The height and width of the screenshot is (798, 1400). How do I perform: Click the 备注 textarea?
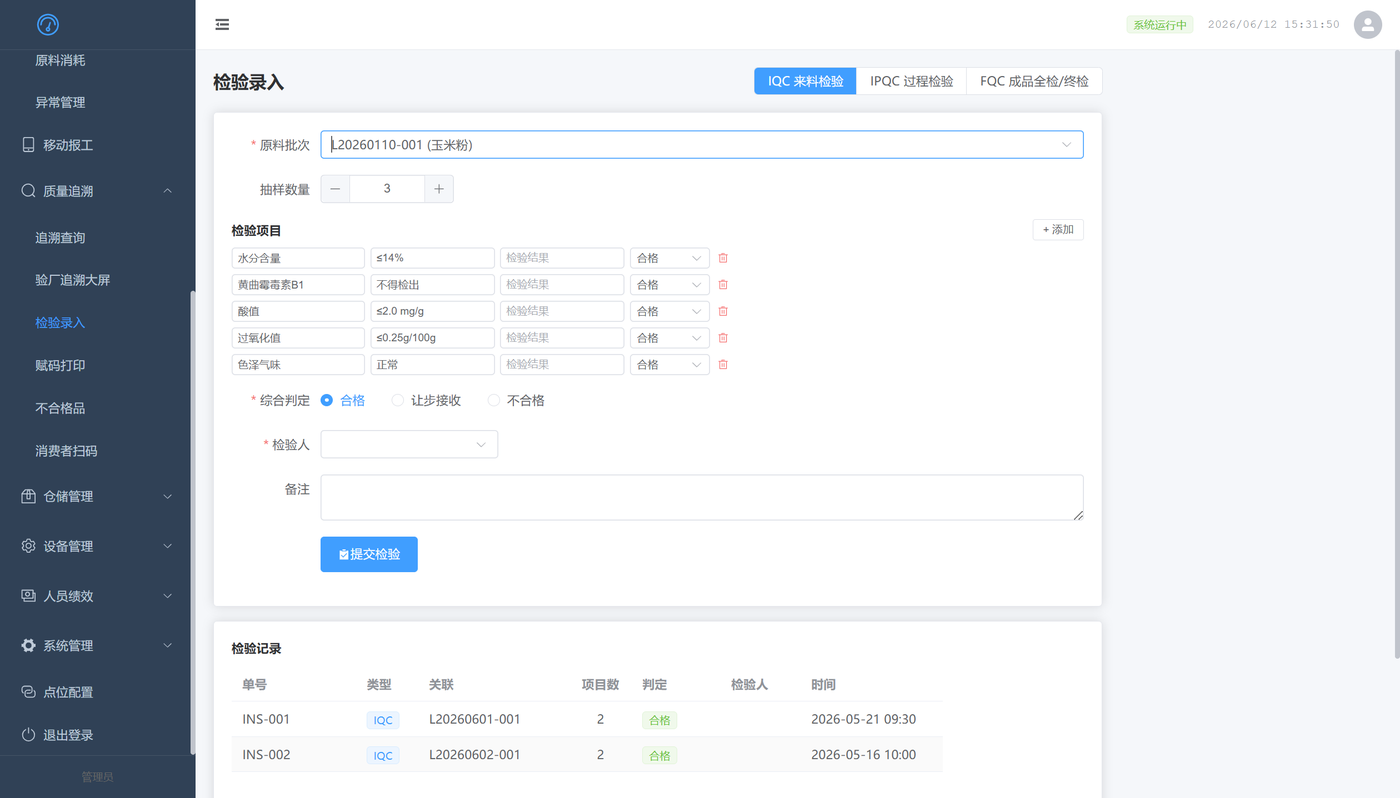(x=702, y=497)
